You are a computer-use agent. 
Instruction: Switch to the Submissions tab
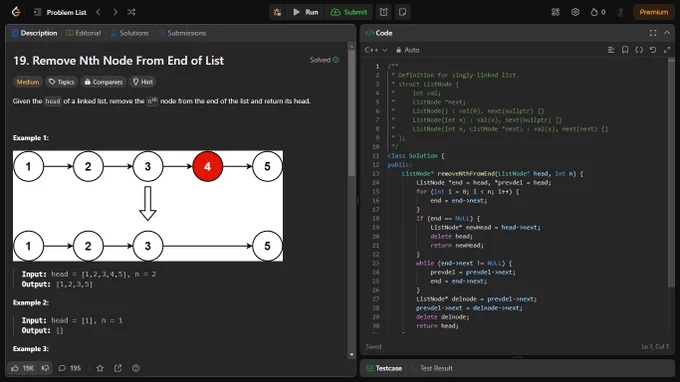click(182, 33)
